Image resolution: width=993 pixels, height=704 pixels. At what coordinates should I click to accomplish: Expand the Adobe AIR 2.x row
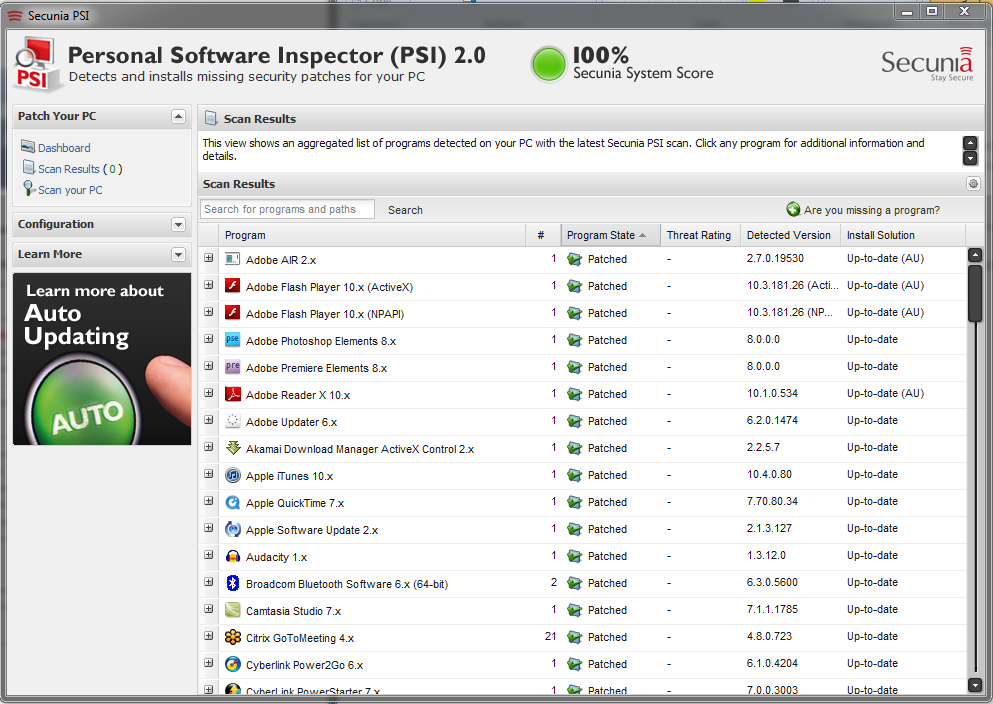pos(209,259)
